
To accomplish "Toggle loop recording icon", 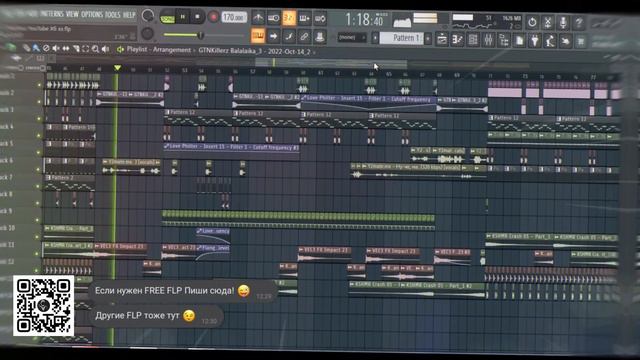I will [320, 18].
